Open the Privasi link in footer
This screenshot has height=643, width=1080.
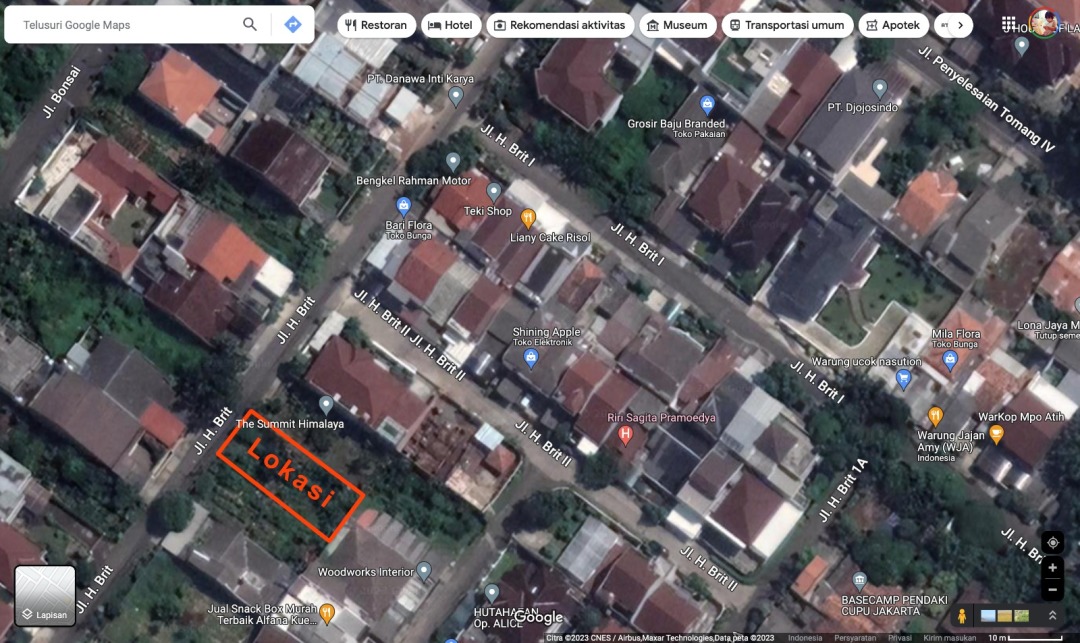[899, 637]
